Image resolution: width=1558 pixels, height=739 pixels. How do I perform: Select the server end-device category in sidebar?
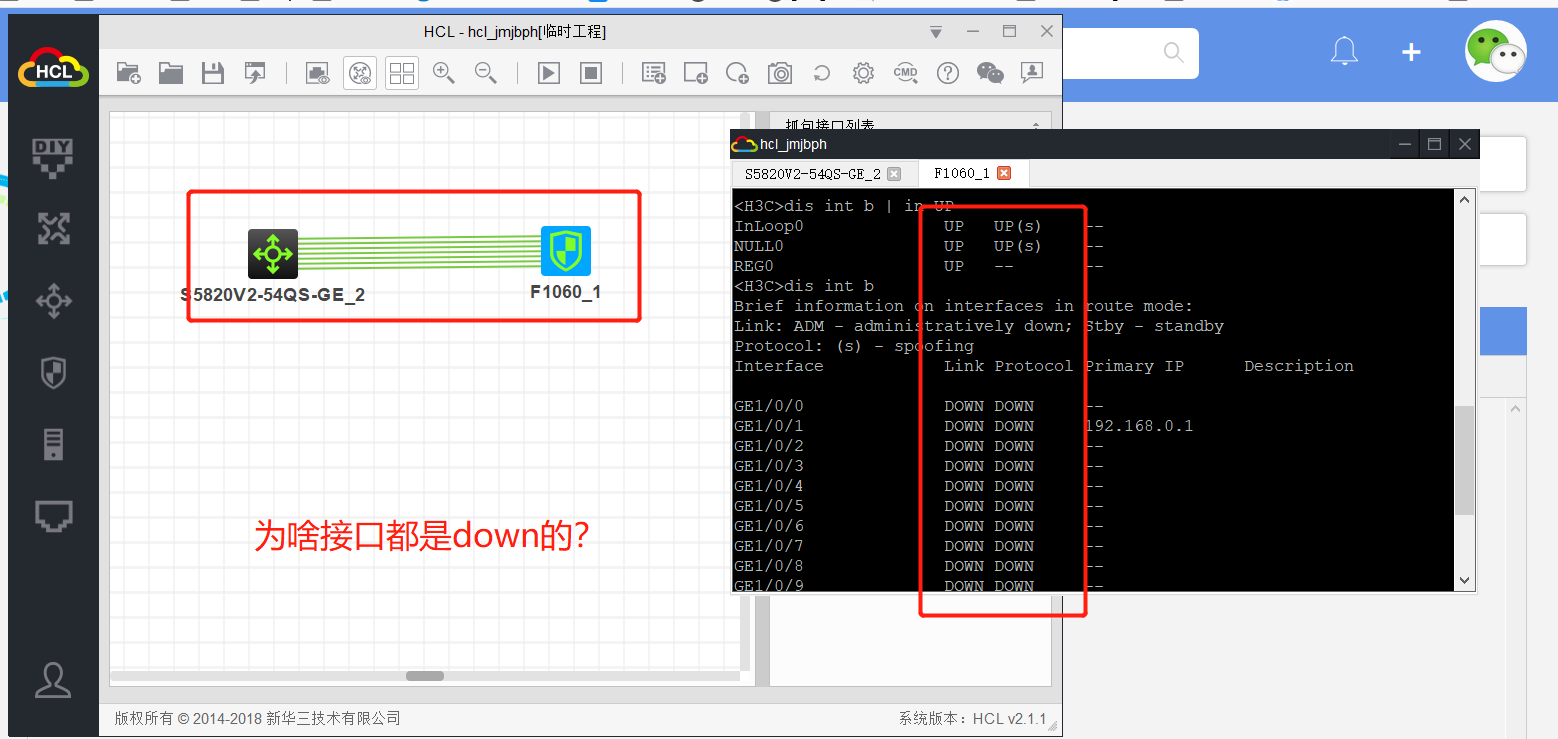[53, 444]
